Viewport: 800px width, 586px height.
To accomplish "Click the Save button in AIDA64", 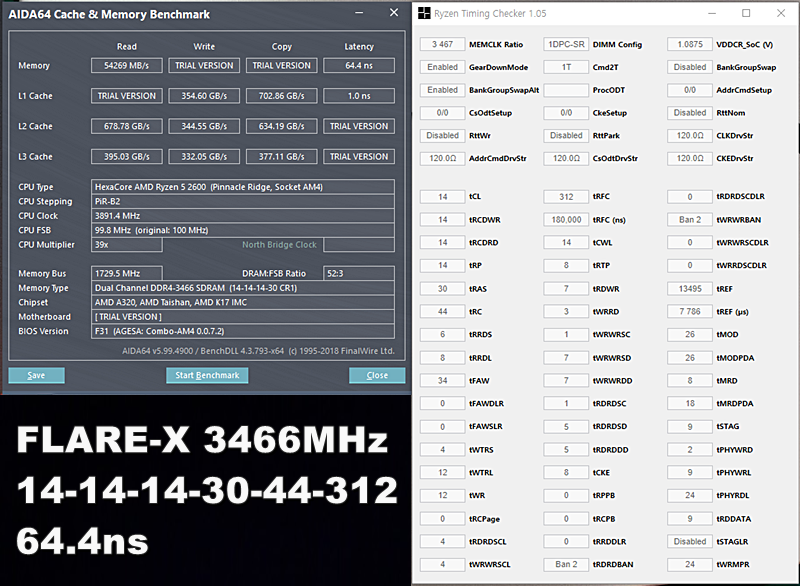I will click(36, 375).
